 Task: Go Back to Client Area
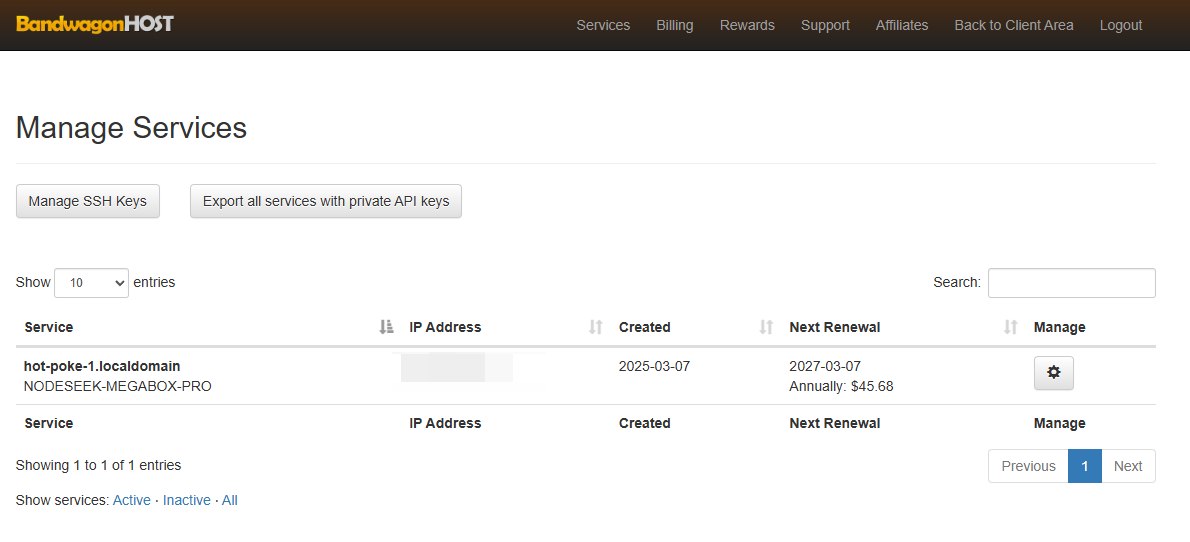[x=1013, y=25]
